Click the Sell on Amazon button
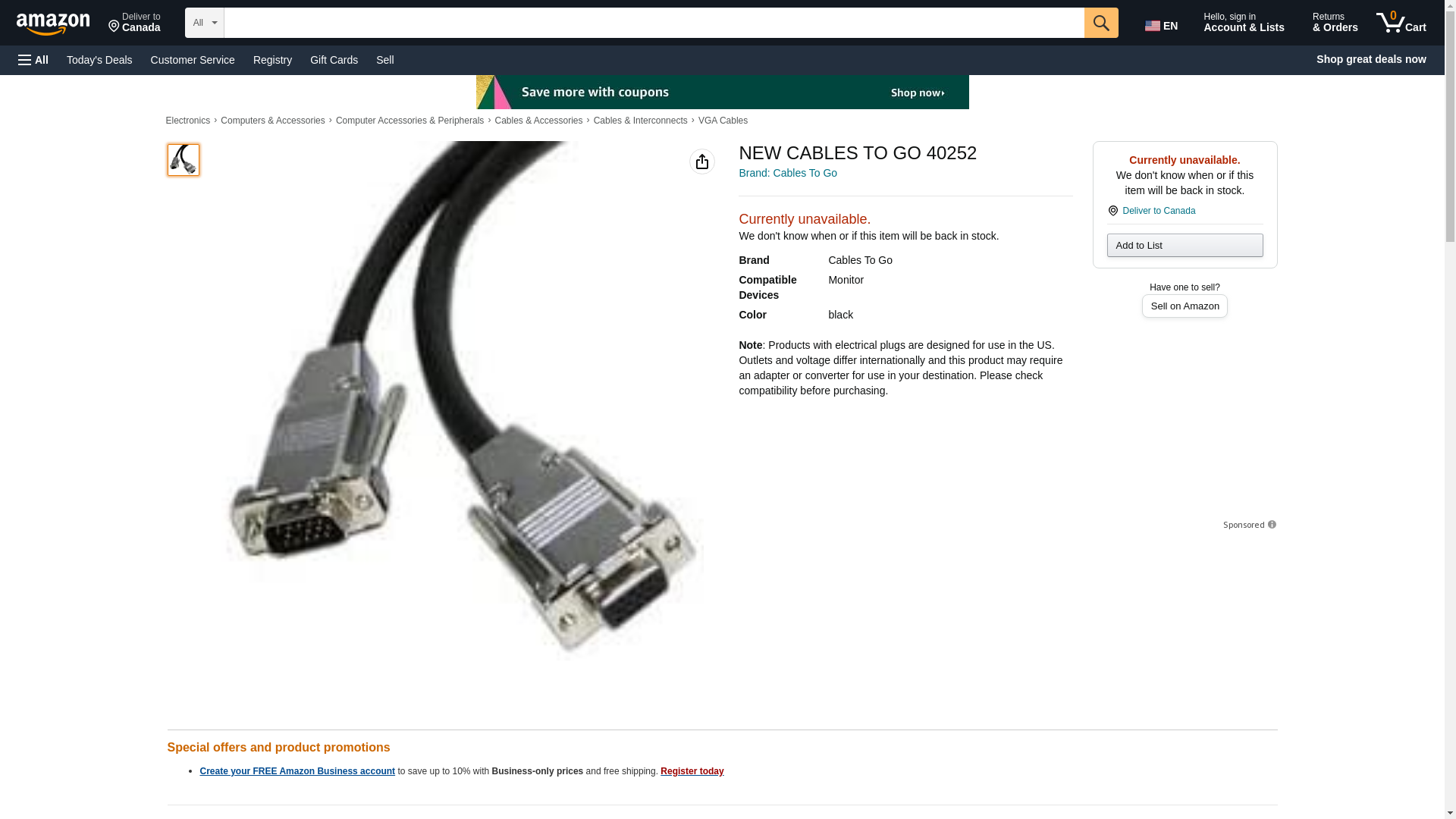 [1184, 306]
